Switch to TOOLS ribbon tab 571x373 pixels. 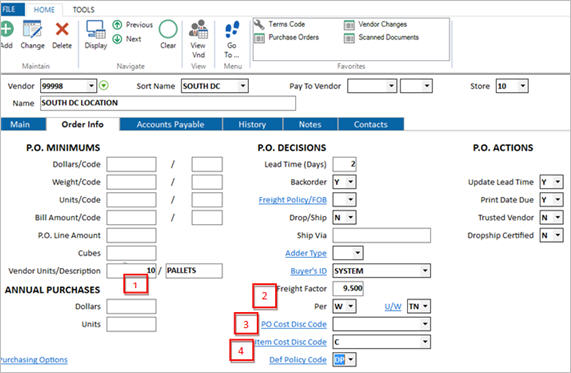pos(83,10)
